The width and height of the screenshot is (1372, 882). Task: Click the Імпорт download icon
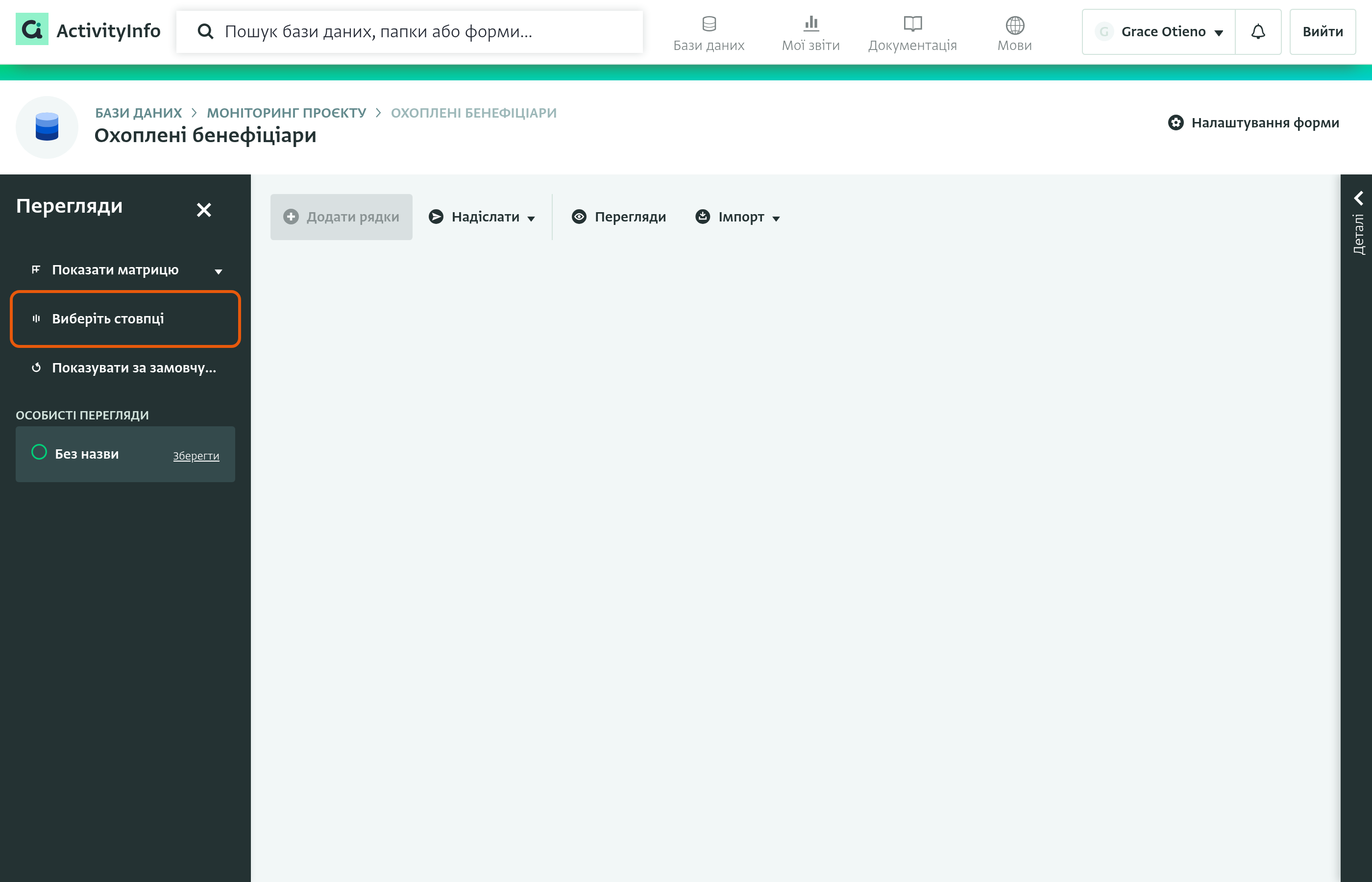pos(703,217)
